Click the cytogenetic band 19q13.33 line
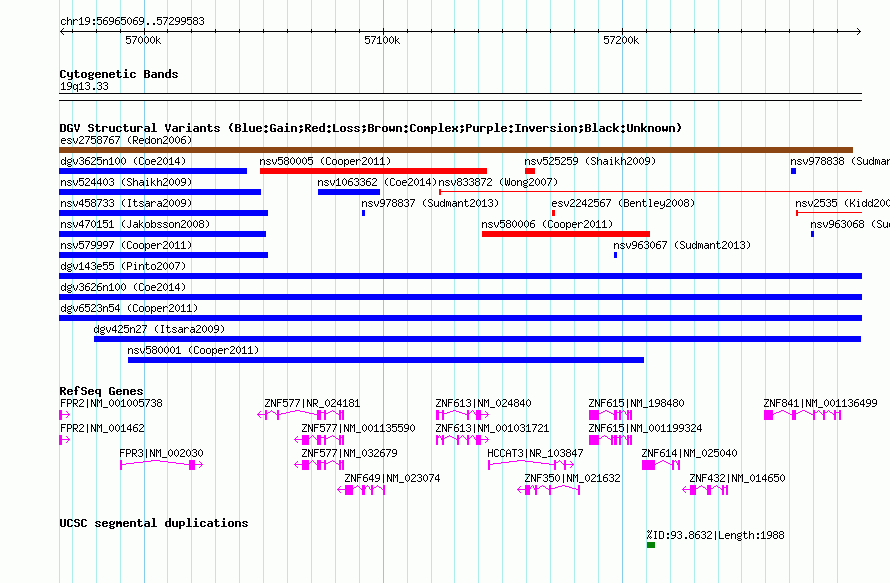 pyautogui.click(x=460, y=97)
